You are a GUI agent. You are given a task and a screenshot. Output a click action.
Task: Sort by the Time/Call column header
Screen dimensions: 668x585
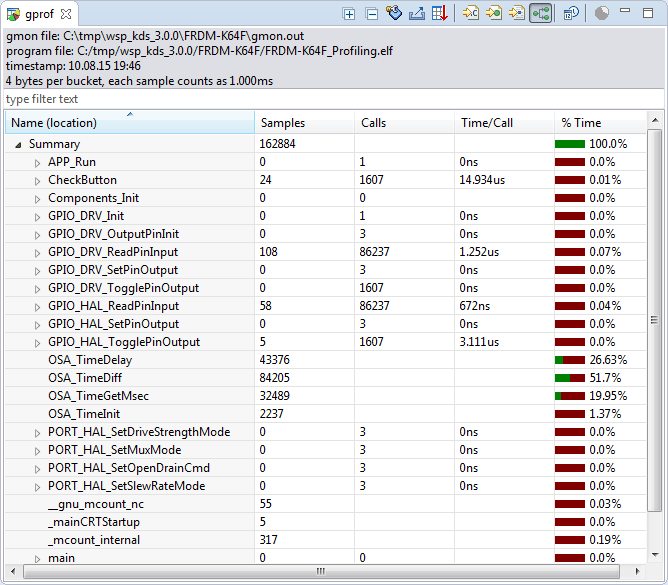point(504,123)
